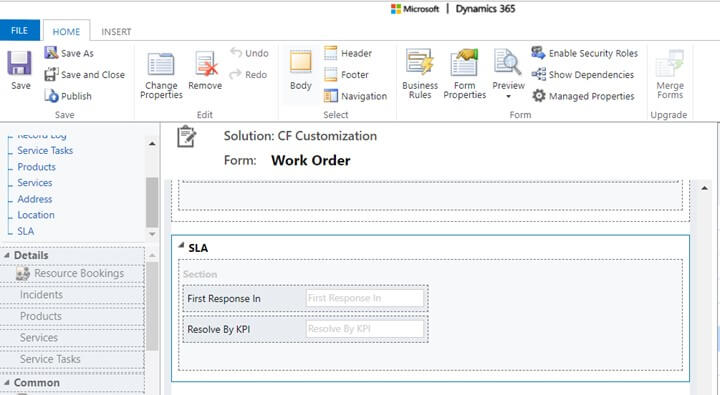Open Managed Properties with the gear icon

(539, 96)
